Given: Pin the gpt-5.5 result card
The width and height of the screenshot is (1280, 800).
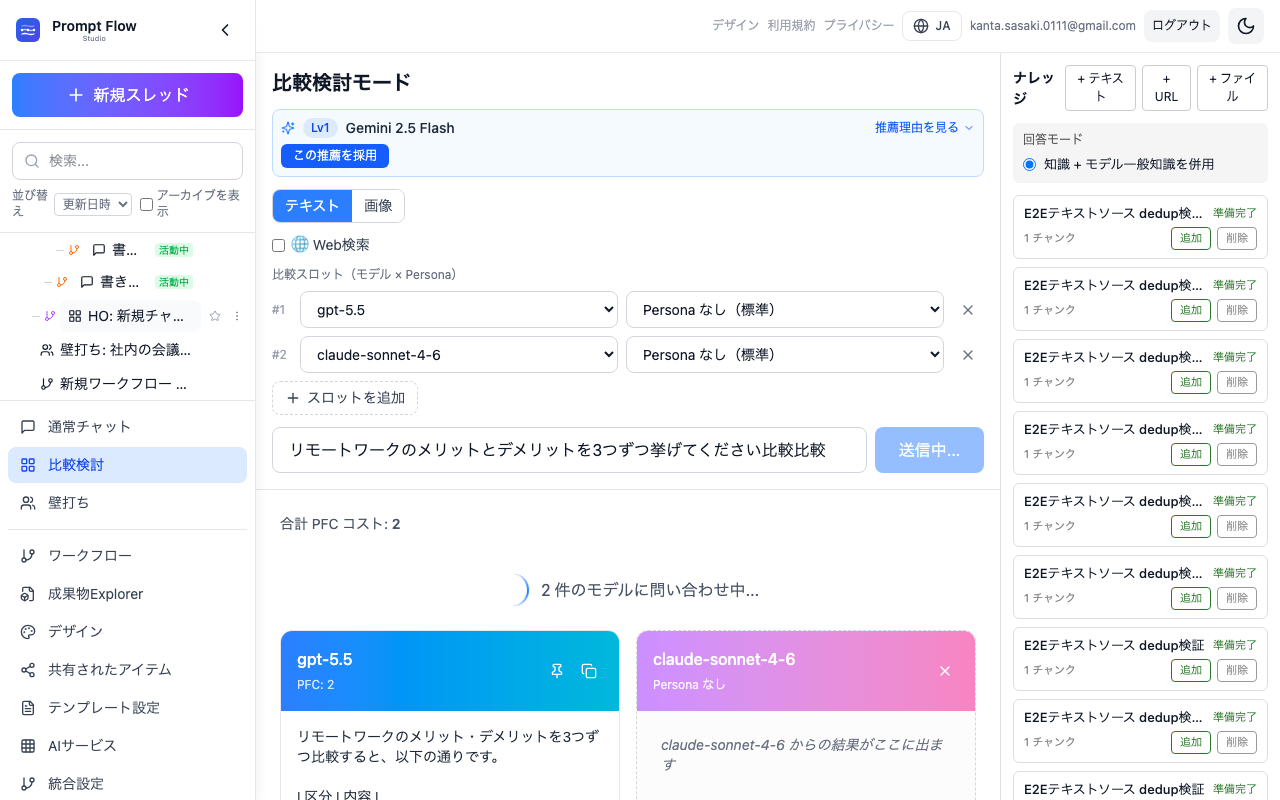Looking at the screenshot, I should [557, 671].
